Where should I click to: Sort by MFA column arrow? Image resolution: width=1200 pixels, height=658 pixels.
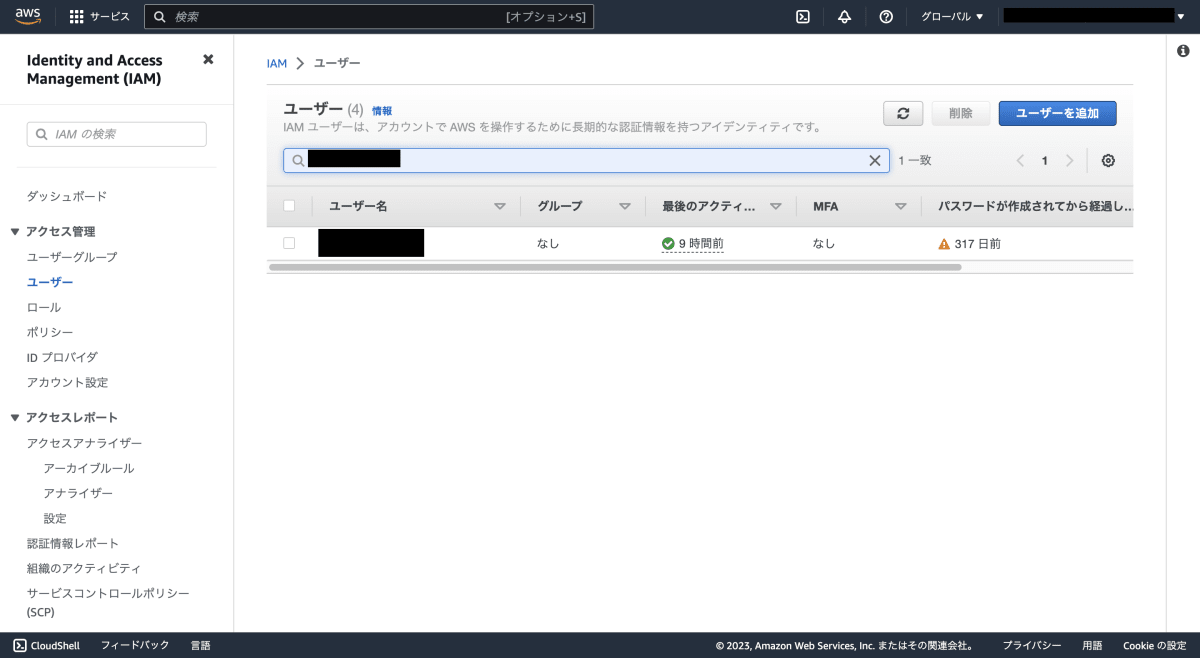pyautogui.click(x=900, y=206)
